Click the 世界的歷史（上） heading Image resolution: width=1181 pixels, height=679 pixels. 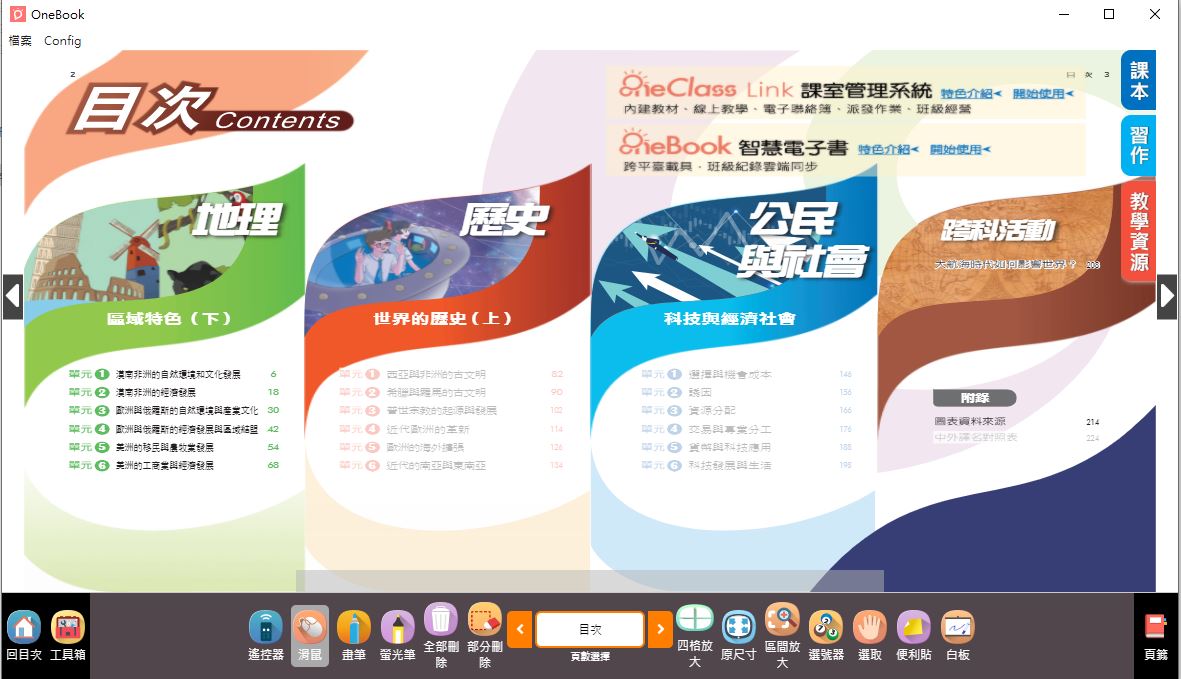click(443, 318)
